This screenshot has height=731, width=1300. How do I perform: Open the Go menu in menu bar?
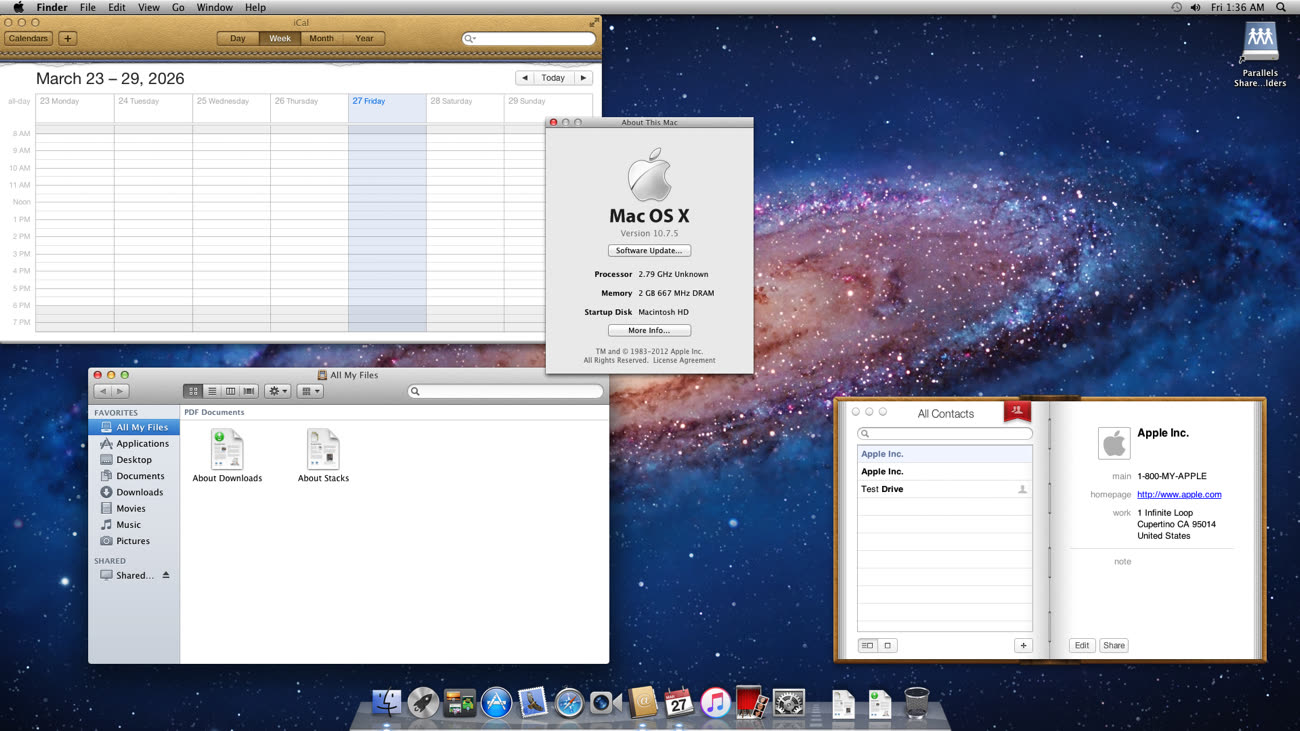[x=178, y=7]
